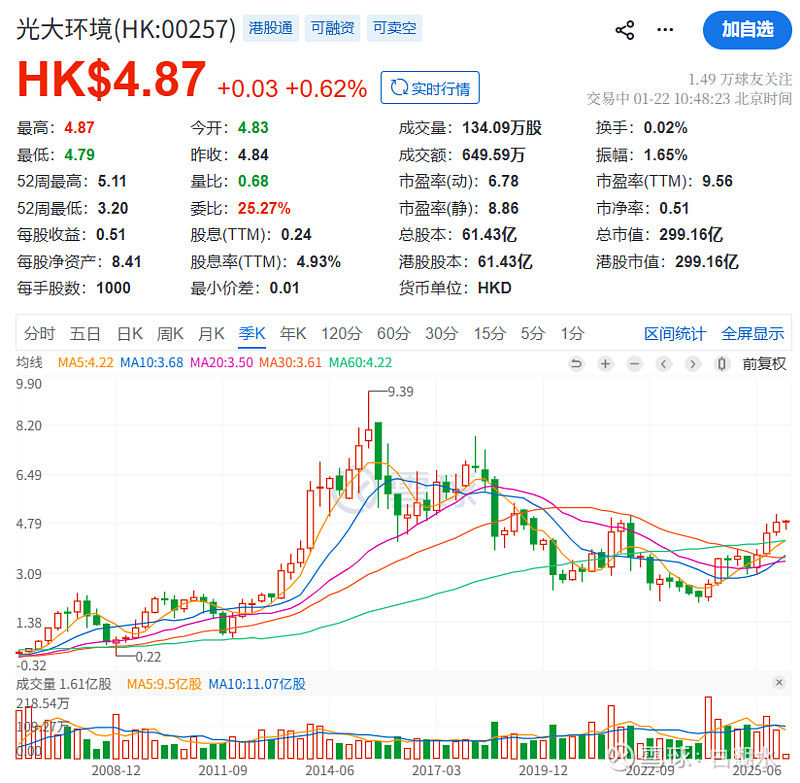Image resolution: width=800 pixels, height=783 pixels.
Task: Click 1.49 万球友关注 text
Action: pyautogui.click(x=740, y=80)
